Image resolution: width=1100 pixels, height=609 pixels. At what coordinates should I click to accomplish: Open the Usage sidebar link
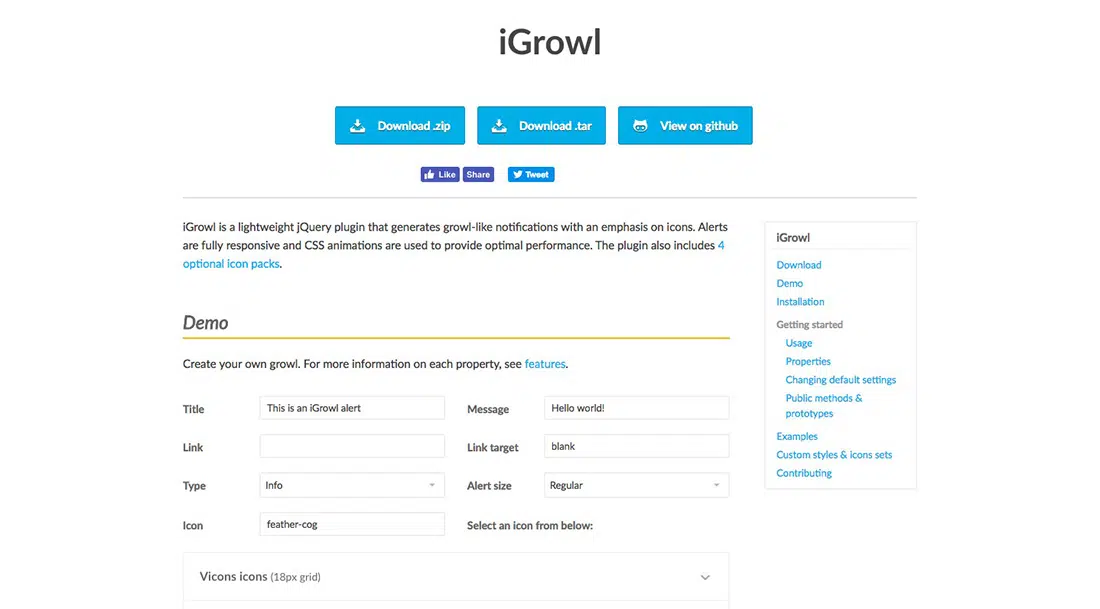click(799, 343)
